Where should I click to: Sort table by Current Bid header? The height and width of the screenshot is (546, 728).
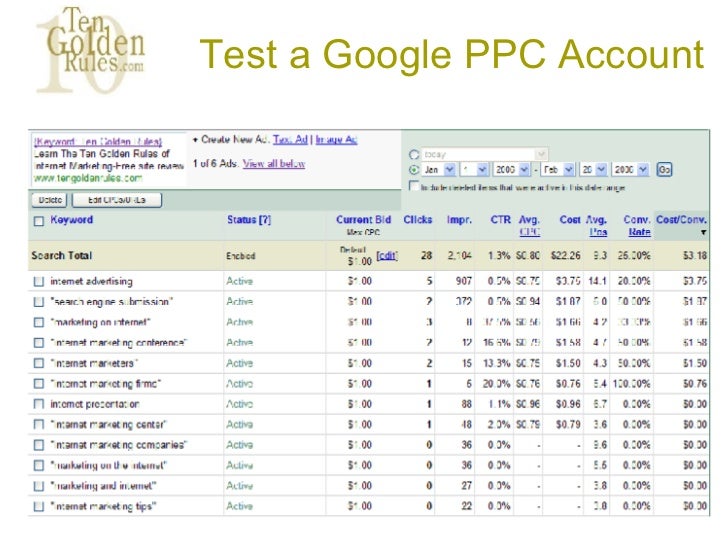click(364, 220)
